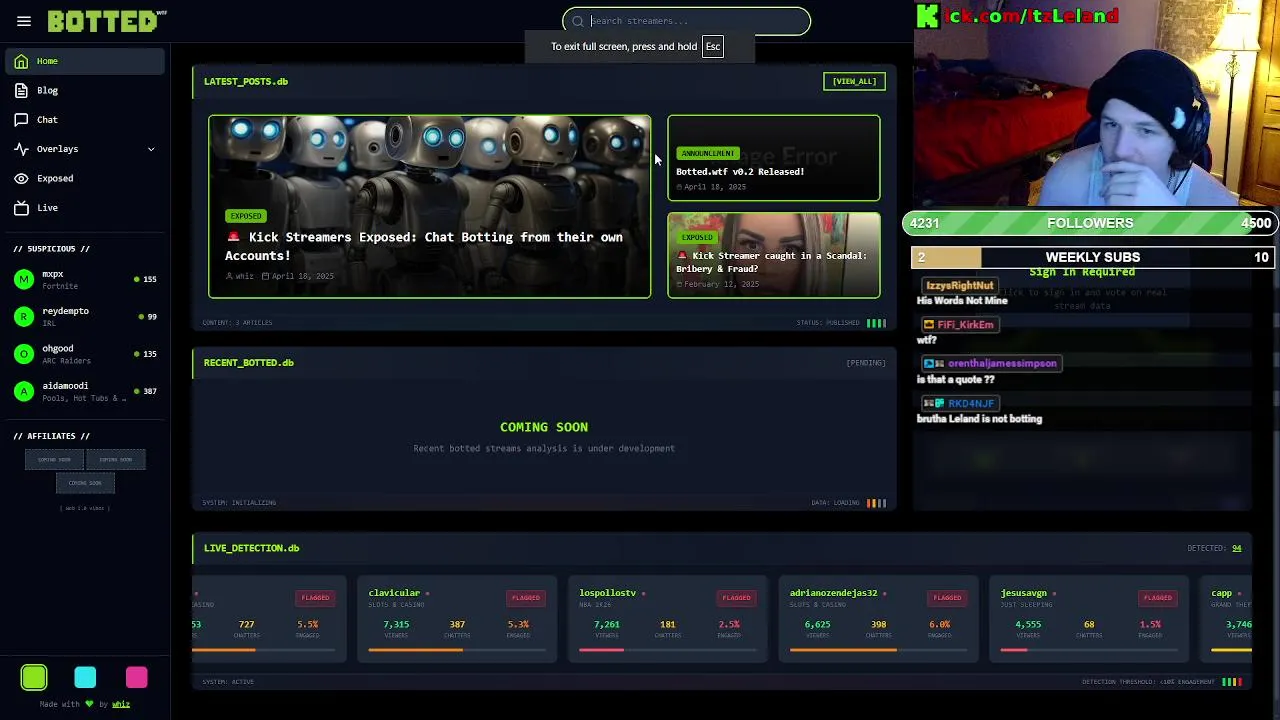
Task: Open clavicular live detection card
Action: pos(457,619)
